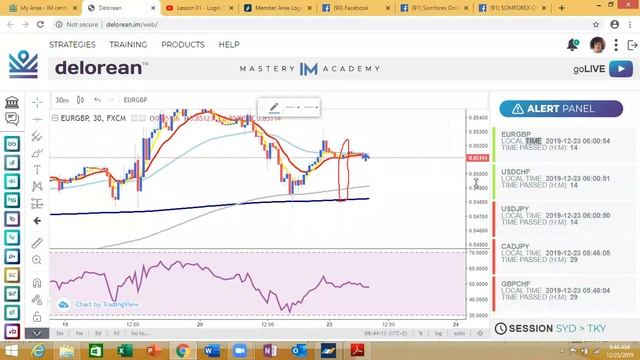Select the zoom in tool
This screenshot has height=360, width=640.
[37, 260]
